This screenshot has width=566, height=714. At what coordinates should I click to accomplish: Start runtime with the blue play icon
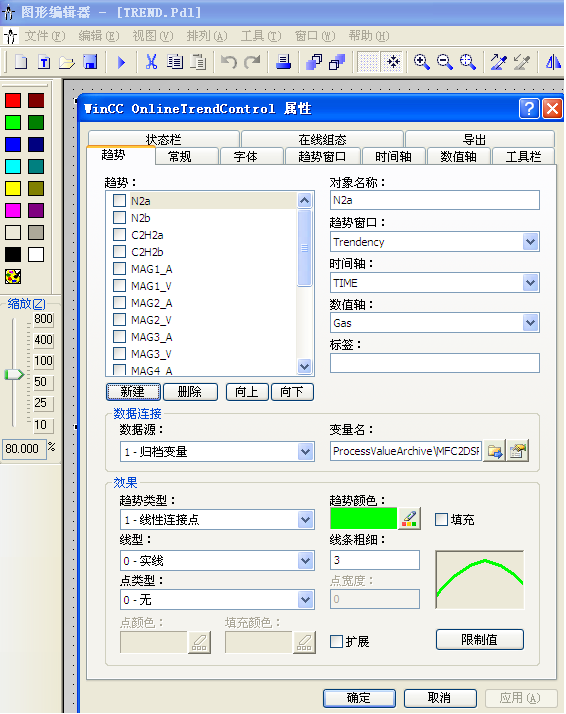[x=121, y=62]
